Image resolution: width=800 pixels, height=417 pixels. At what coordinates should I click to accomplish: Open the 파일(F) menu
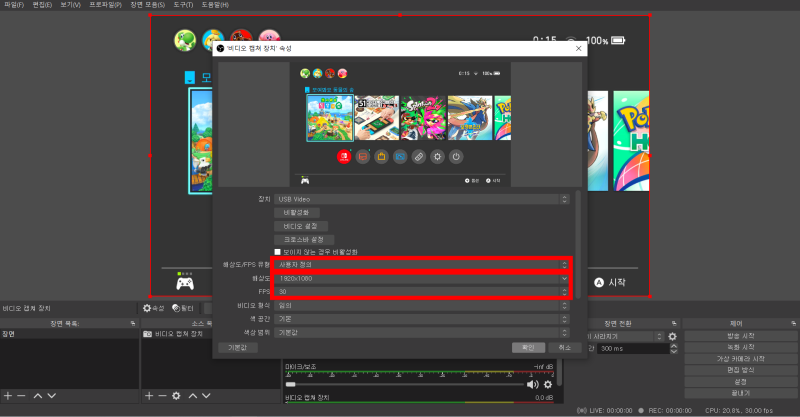click(x=14, y=5)
